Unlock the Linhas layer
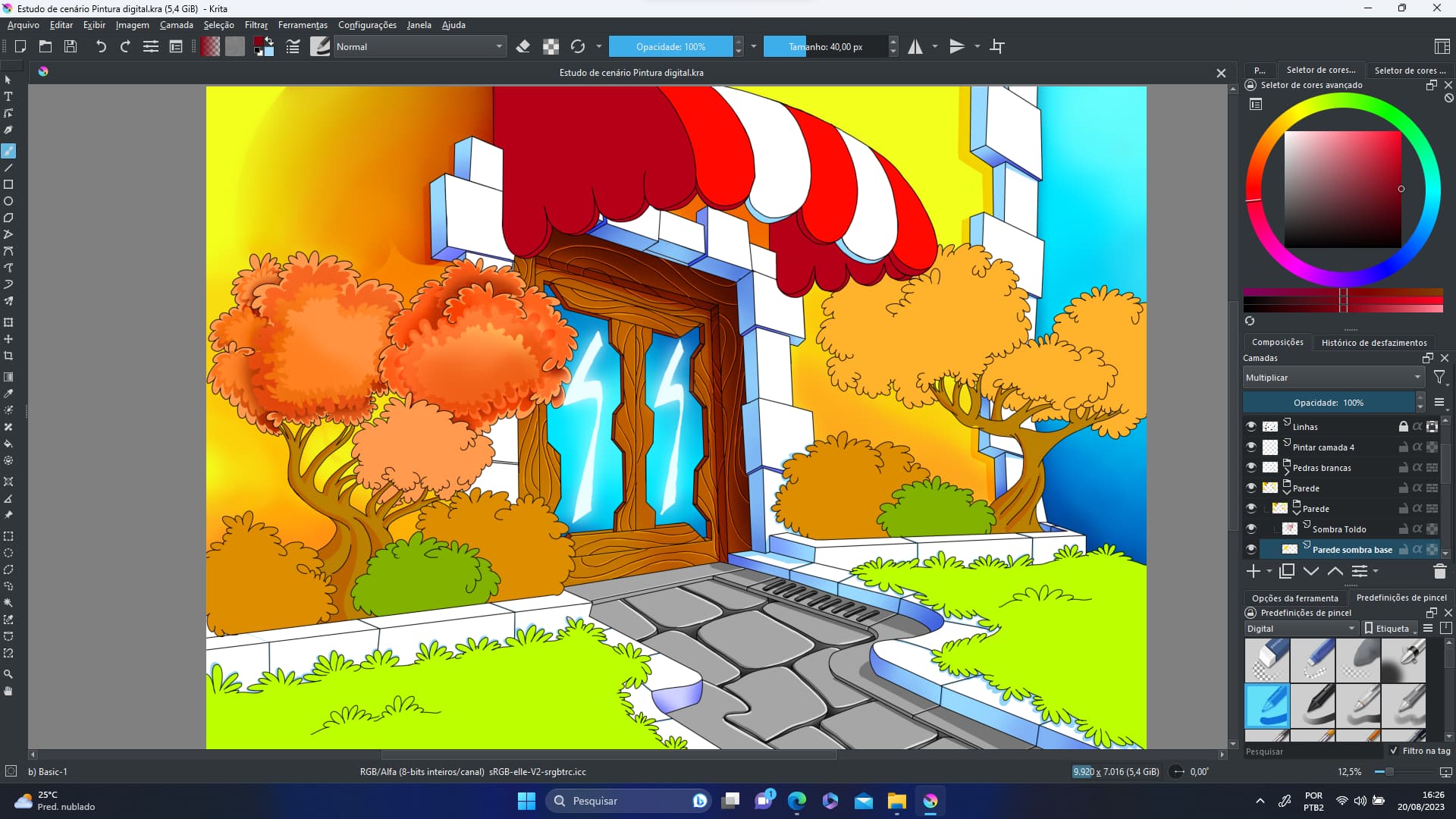This screenshot has width=1456, height=819. 1402,425
